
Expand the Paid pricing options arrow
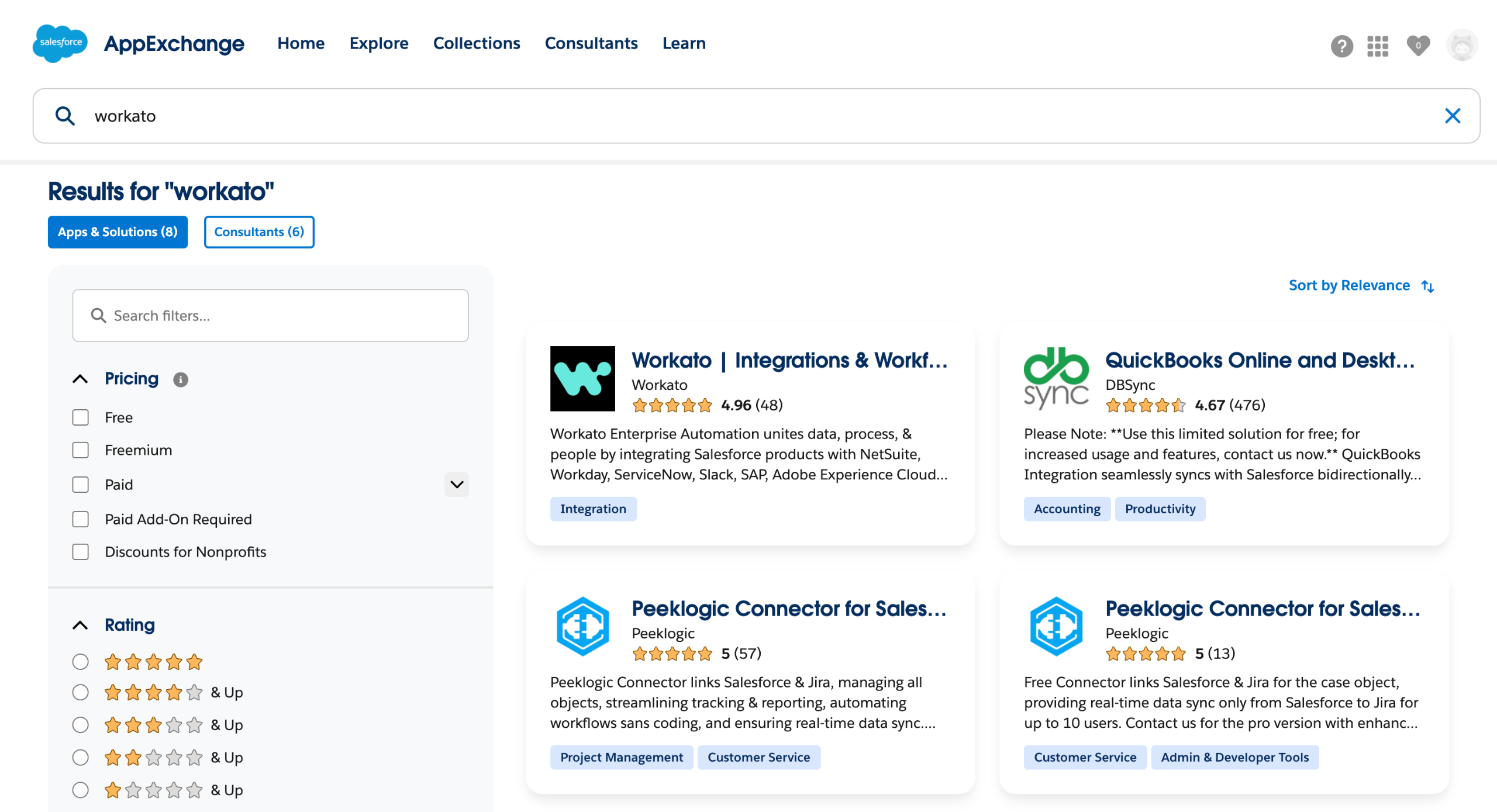[x=456, y=484]
